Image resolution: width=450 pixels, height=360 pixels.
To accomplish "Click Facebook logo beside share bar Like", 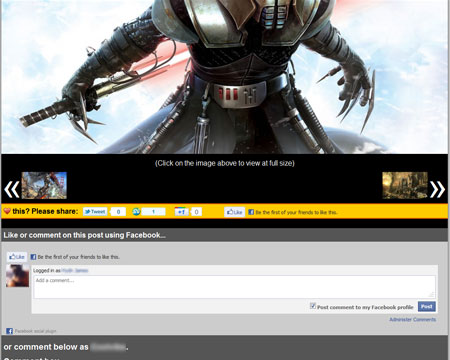I will pos(251,212).
